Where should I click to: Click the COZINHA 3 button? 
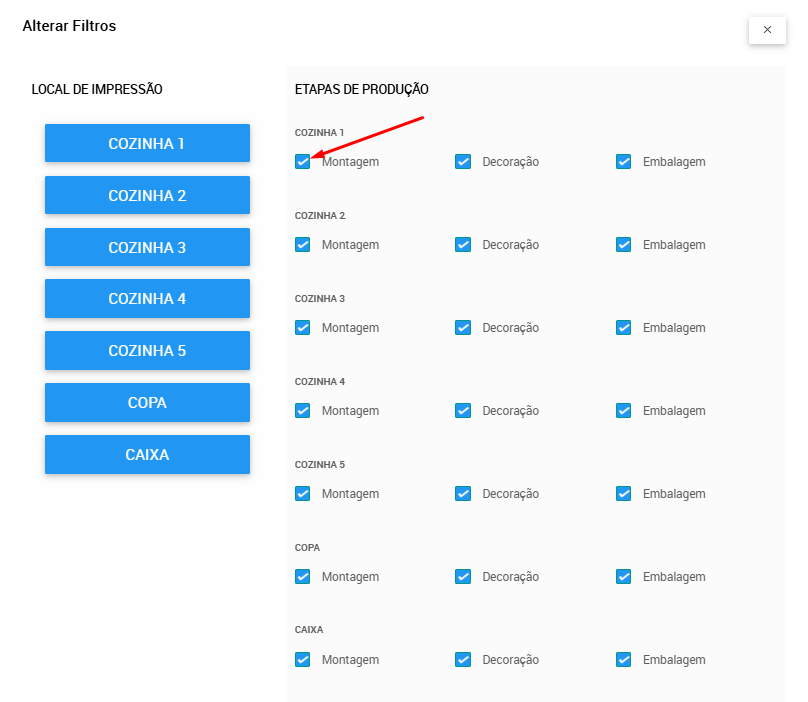pos(147,247)
